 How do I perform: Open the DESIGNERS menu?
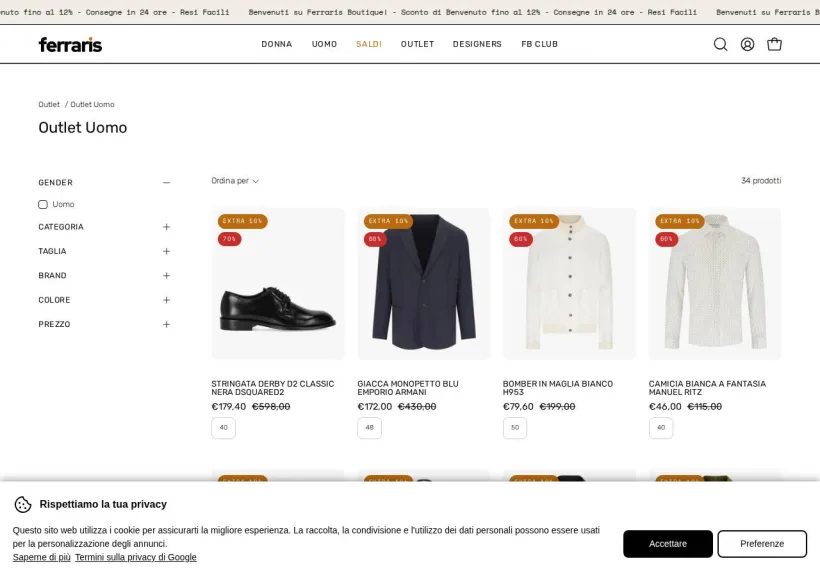(x=477, y=44)
